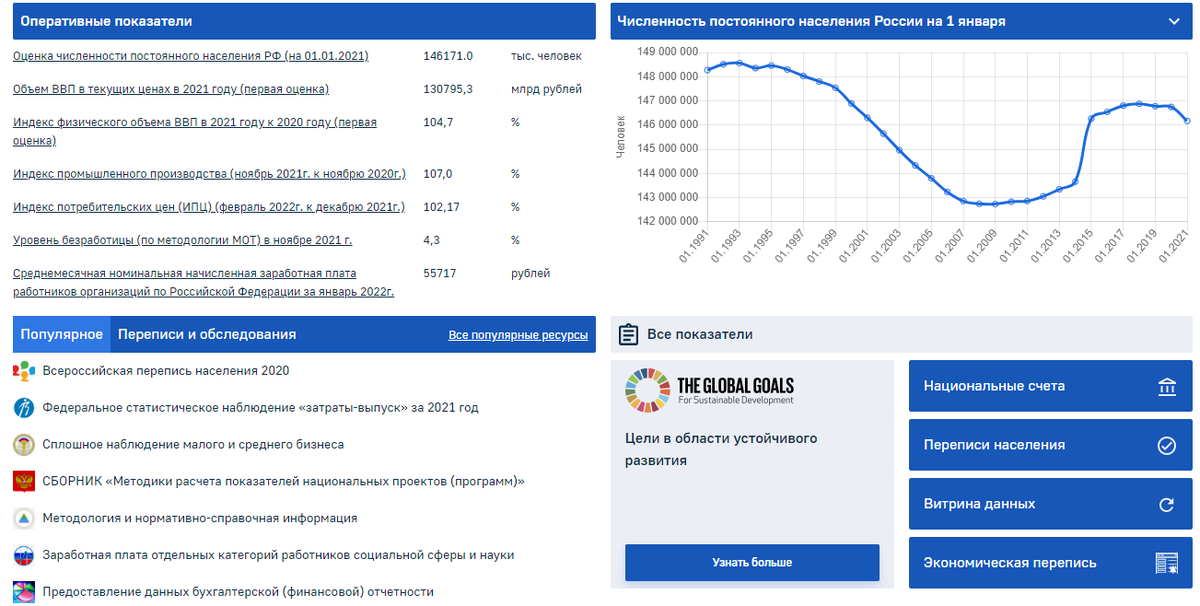The width and height of the screenshot is (1200, 606).
Task: Click the Методология и нормативно-справочная информация icon
Action: click(24, 519)
